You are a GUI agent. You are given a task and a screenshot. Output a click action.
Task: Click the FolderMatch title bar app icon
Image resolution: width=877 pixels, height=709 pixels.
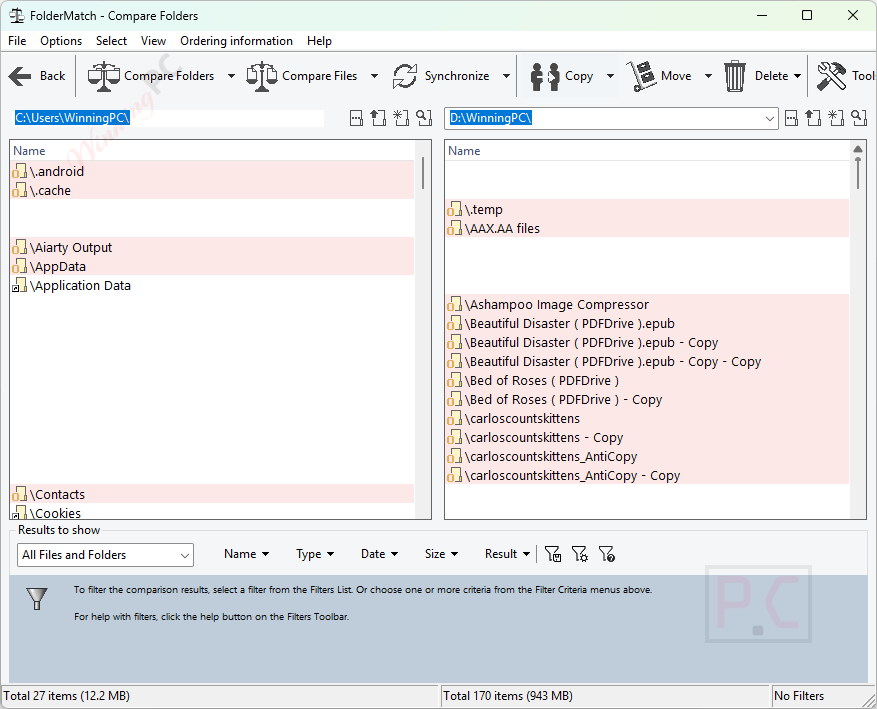(17, 16)
